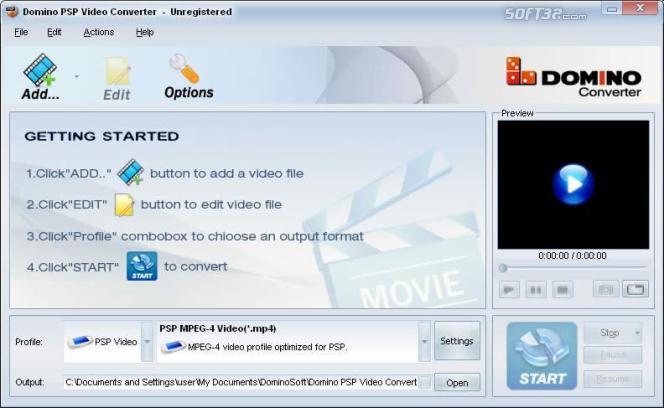
Task: Click the Domino Converter logo
Action: click(x=573, y=77)
